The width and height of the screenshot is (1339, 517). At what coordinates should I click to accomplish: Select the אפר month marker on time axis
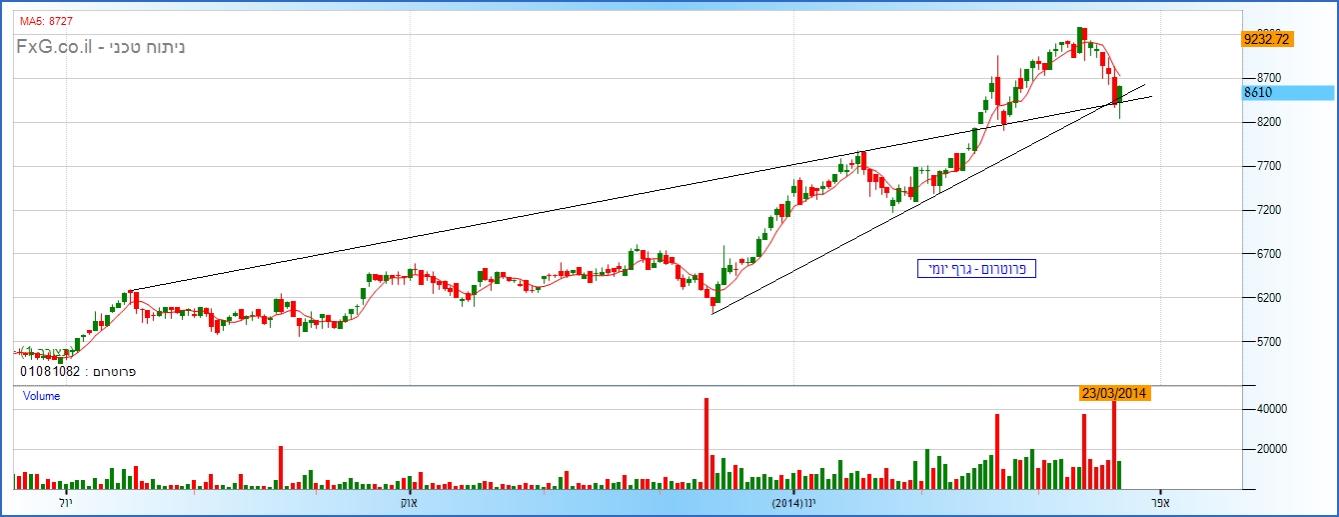tap(1160, 501)
